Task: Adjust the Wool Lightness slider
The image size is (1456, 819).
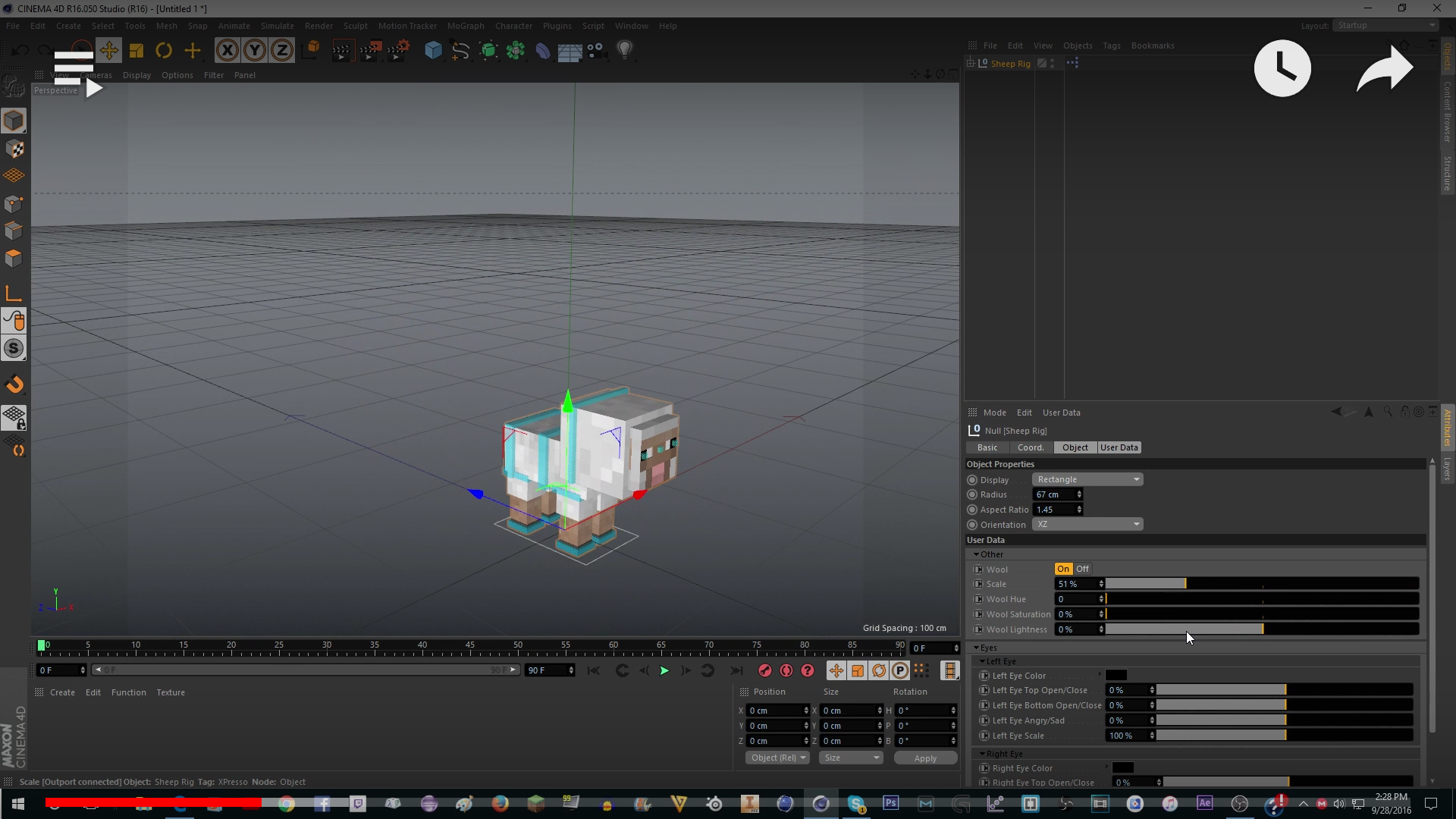Action: point(1262,629)
